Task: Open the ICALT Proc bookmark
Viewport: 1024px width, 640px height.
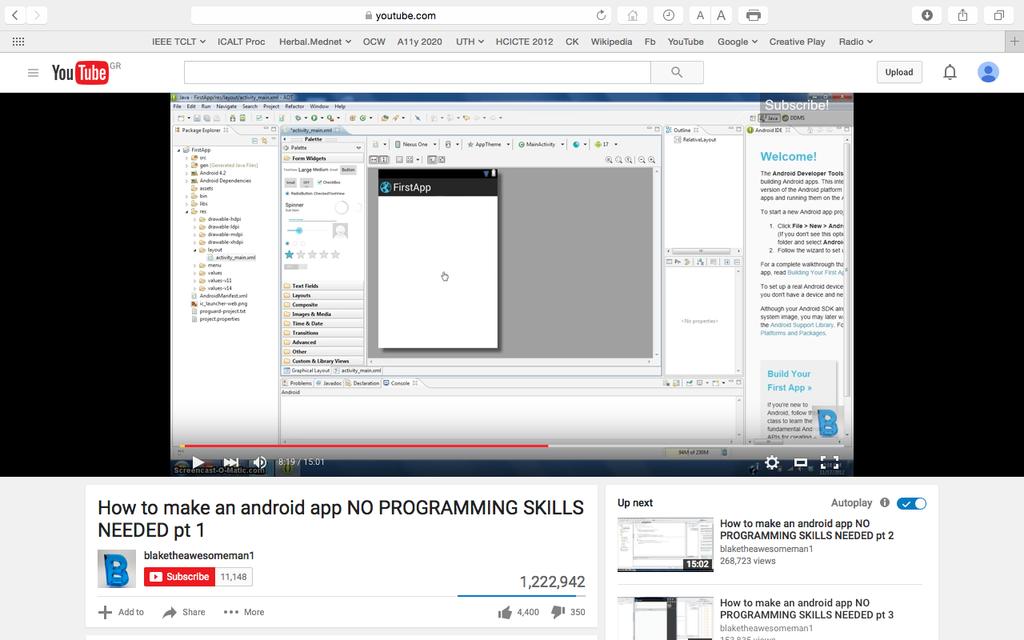Action: 241,41
